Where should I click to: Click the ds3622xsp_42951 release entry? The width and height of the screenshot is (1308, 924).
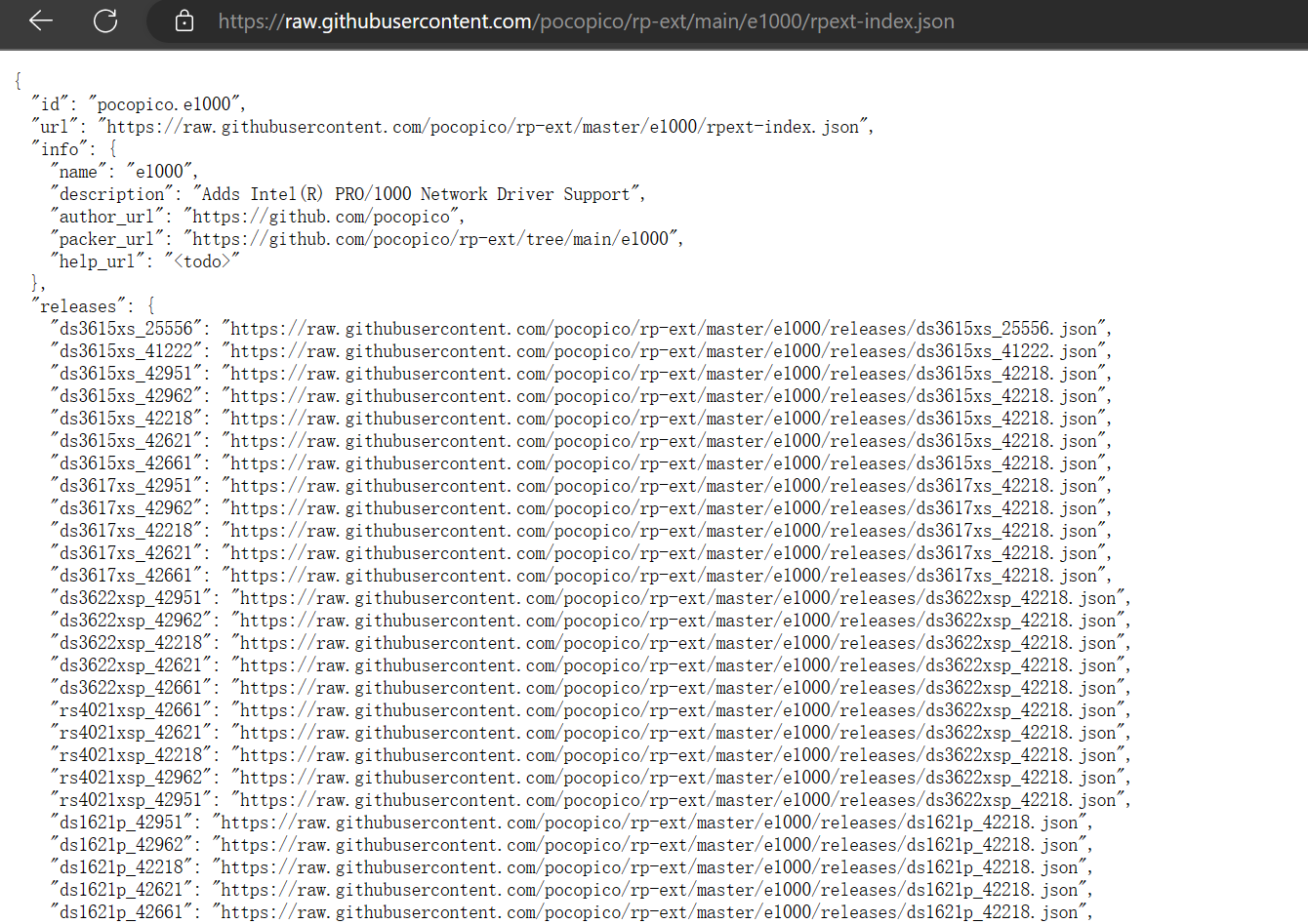point(591,598)
